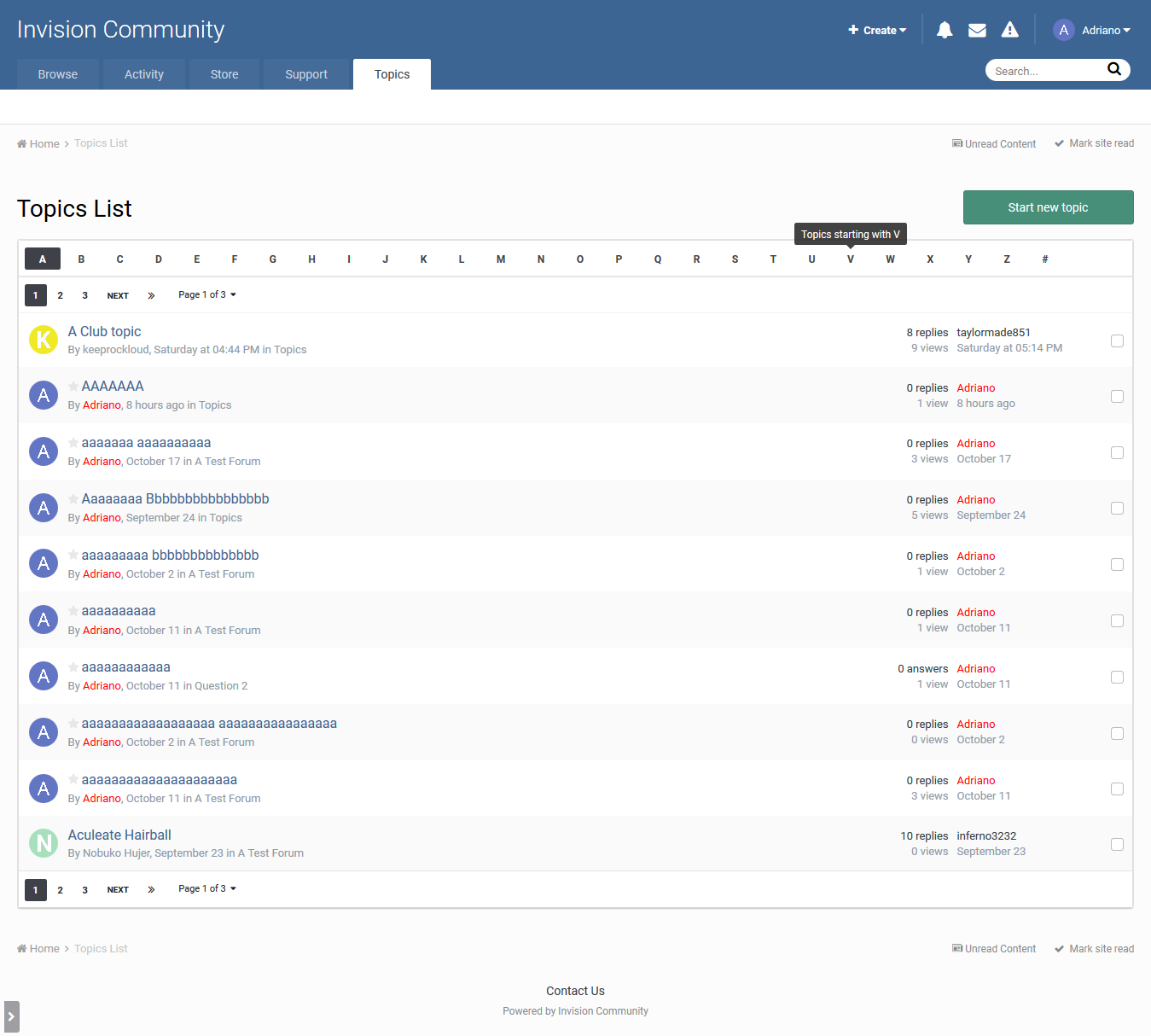
Task: Click the star beside aaaaaaaaaaaa topic
Action: coord(73,667)
